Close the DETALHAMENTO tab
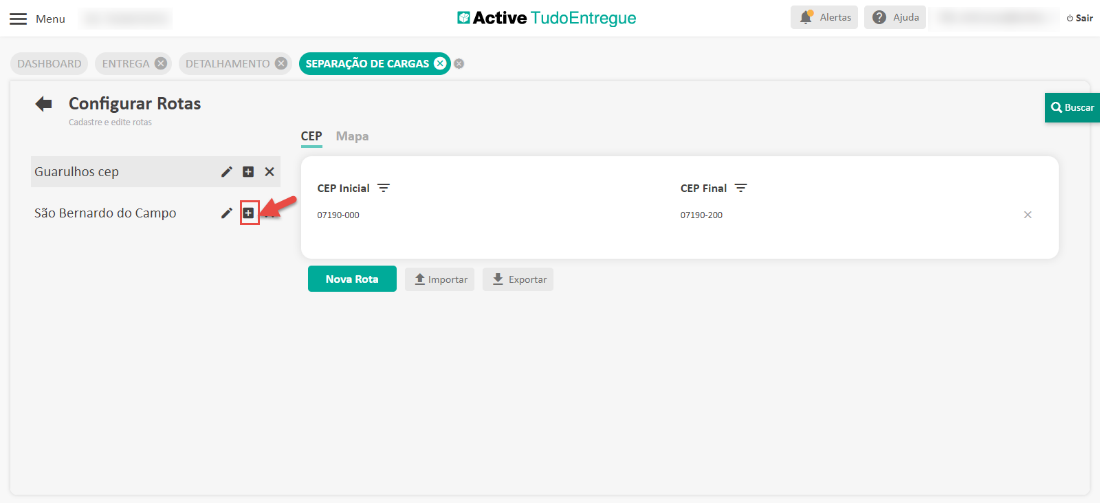 [281, 63]
